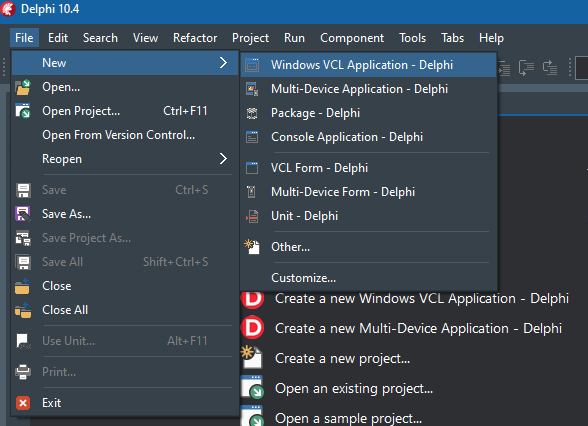Choose Windows VCL Application - Delphi
This screenshot has height=426, width=588.
point(369,65)
